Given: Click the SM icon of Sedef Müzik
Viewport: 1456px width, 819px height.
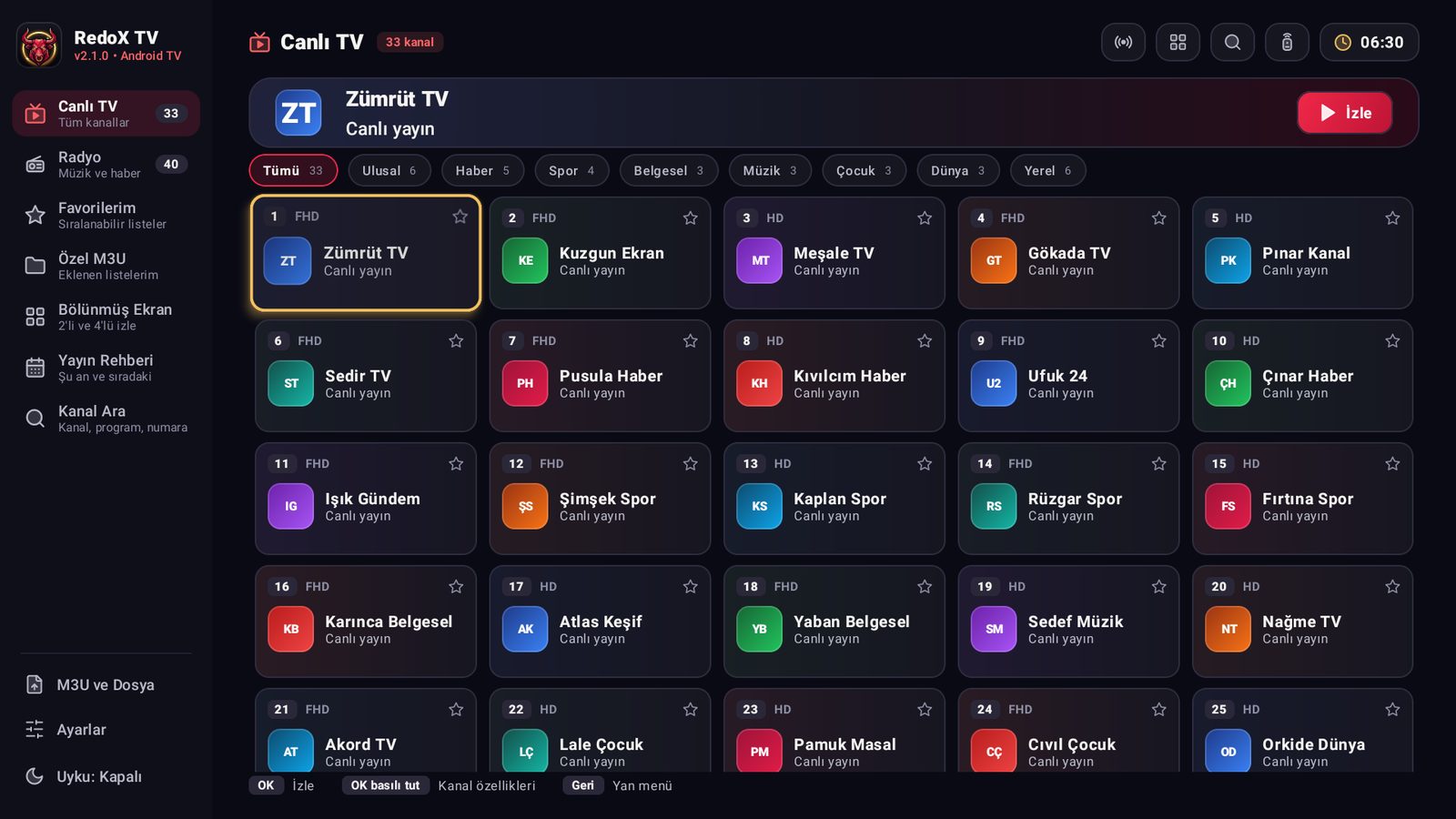Looking at the screenshot, I should [994, 629].
